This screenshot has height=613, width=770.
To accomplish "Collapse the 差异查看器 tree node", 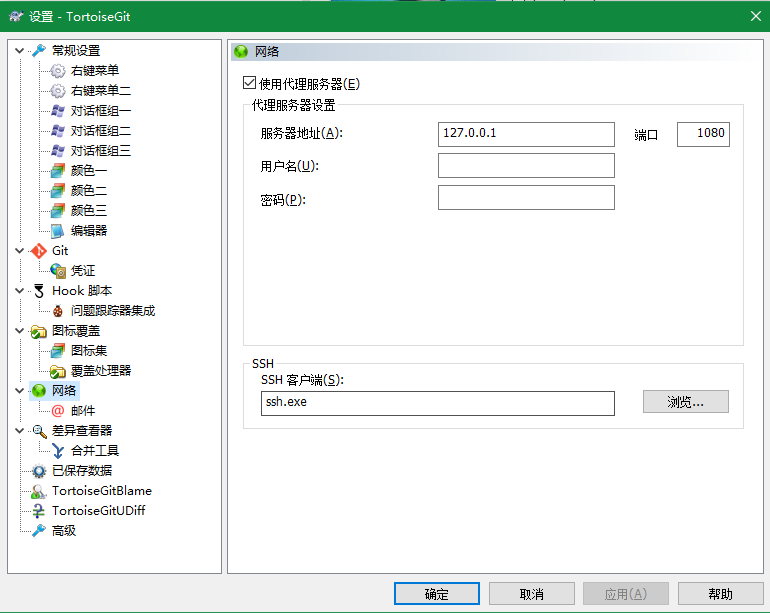I will 20,431.
